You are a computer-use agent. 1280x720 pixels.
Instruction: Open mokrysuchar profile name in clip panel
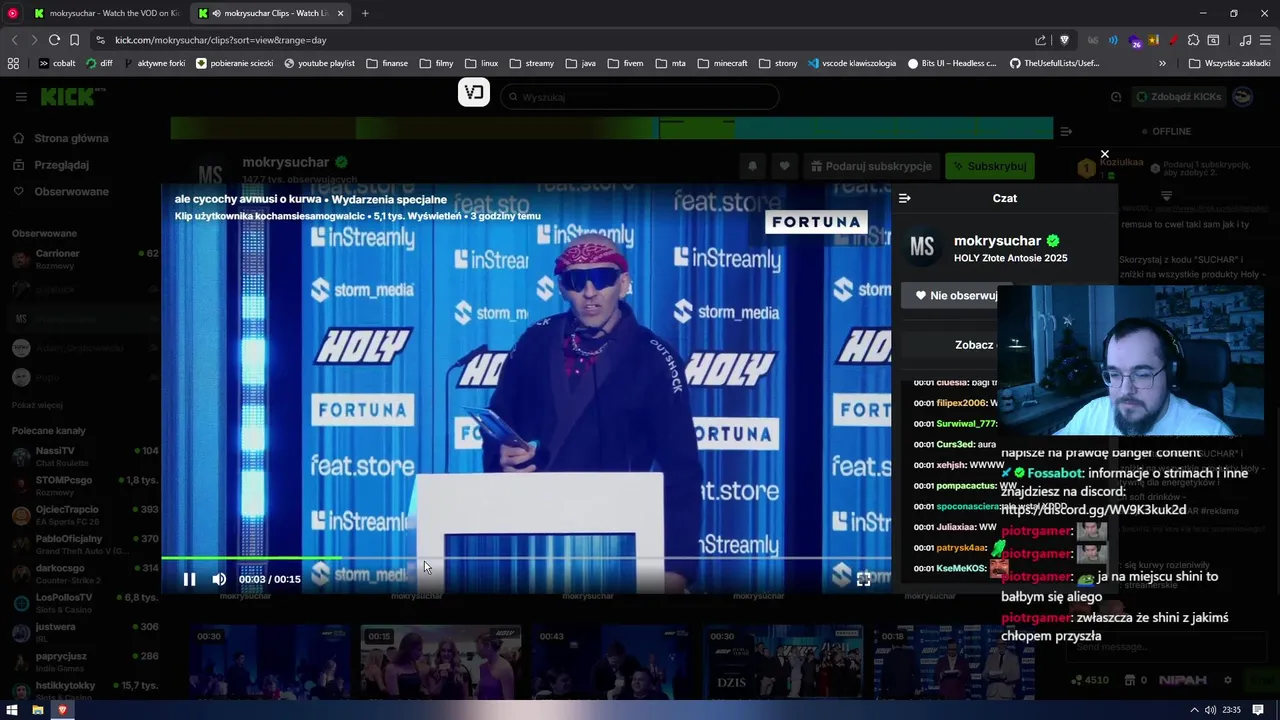997,241
